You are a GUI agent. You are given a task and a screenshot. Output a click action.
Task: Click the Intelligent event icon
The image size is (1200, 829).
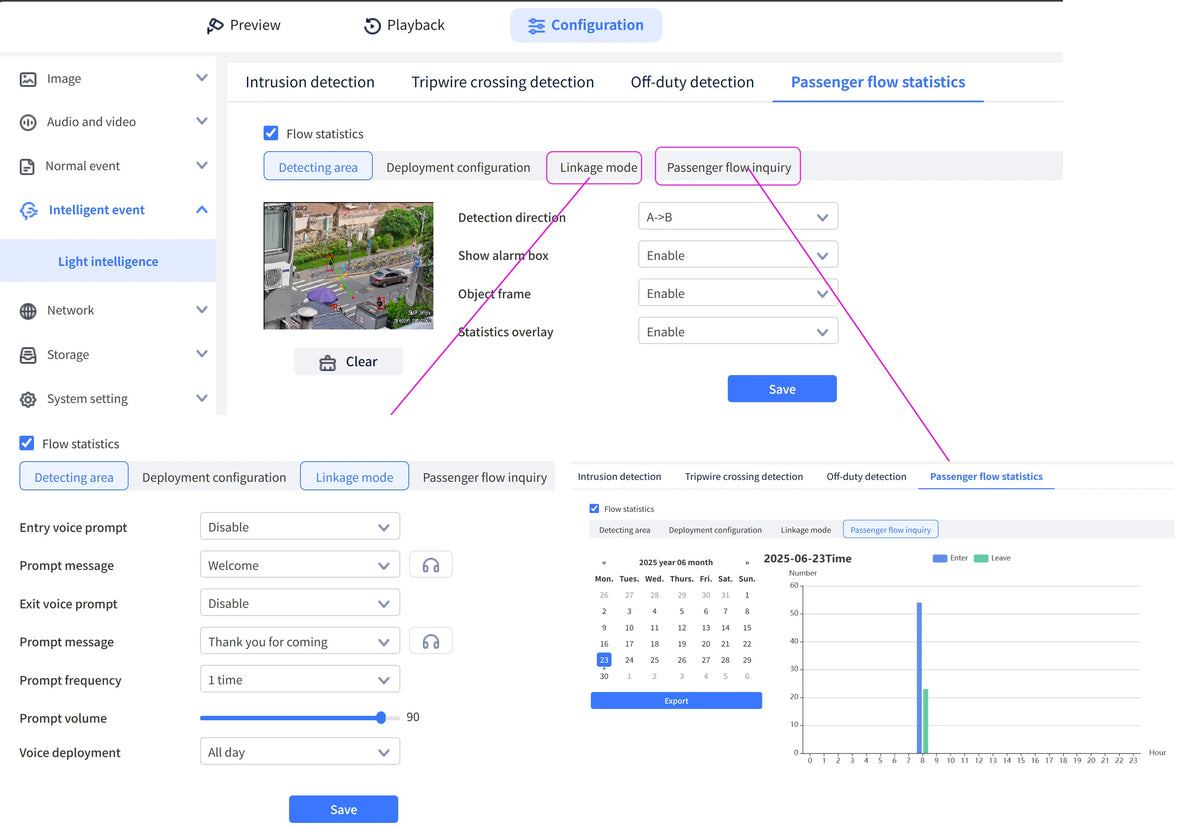click(x=29, y=210)
